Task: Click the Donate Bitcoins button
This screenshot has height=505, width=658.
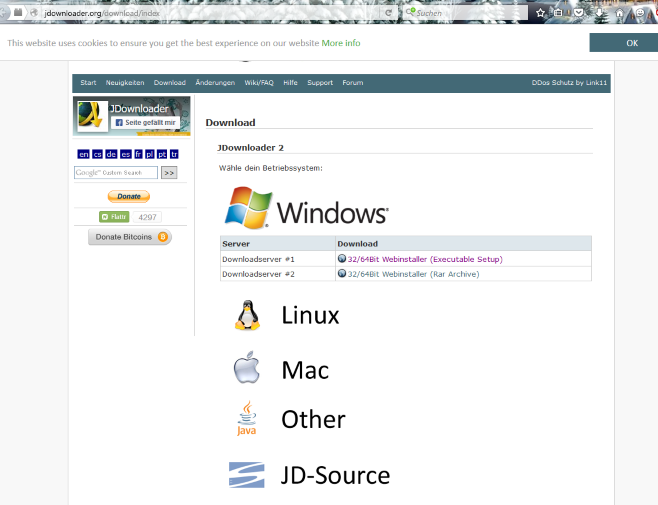Action: pos(130,237)
